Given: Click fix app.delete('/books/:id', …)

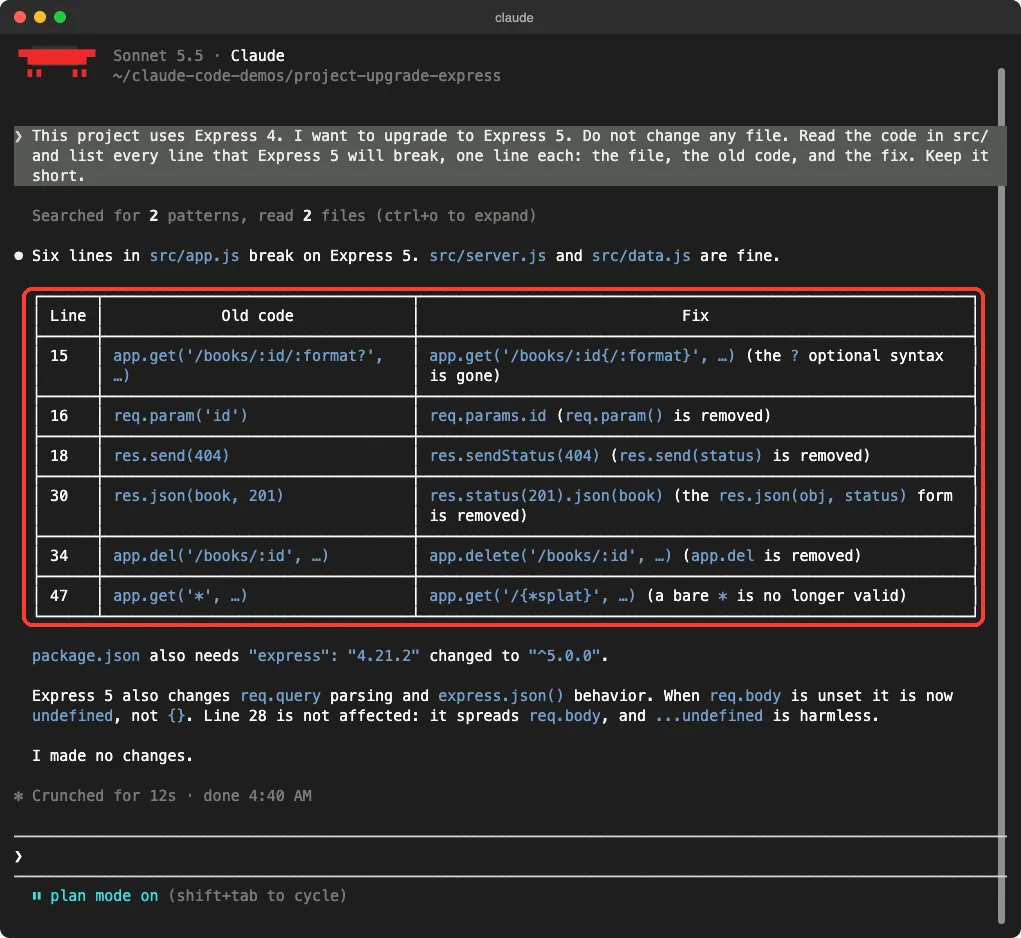Looking at the screenshot, I should [550, 556].
